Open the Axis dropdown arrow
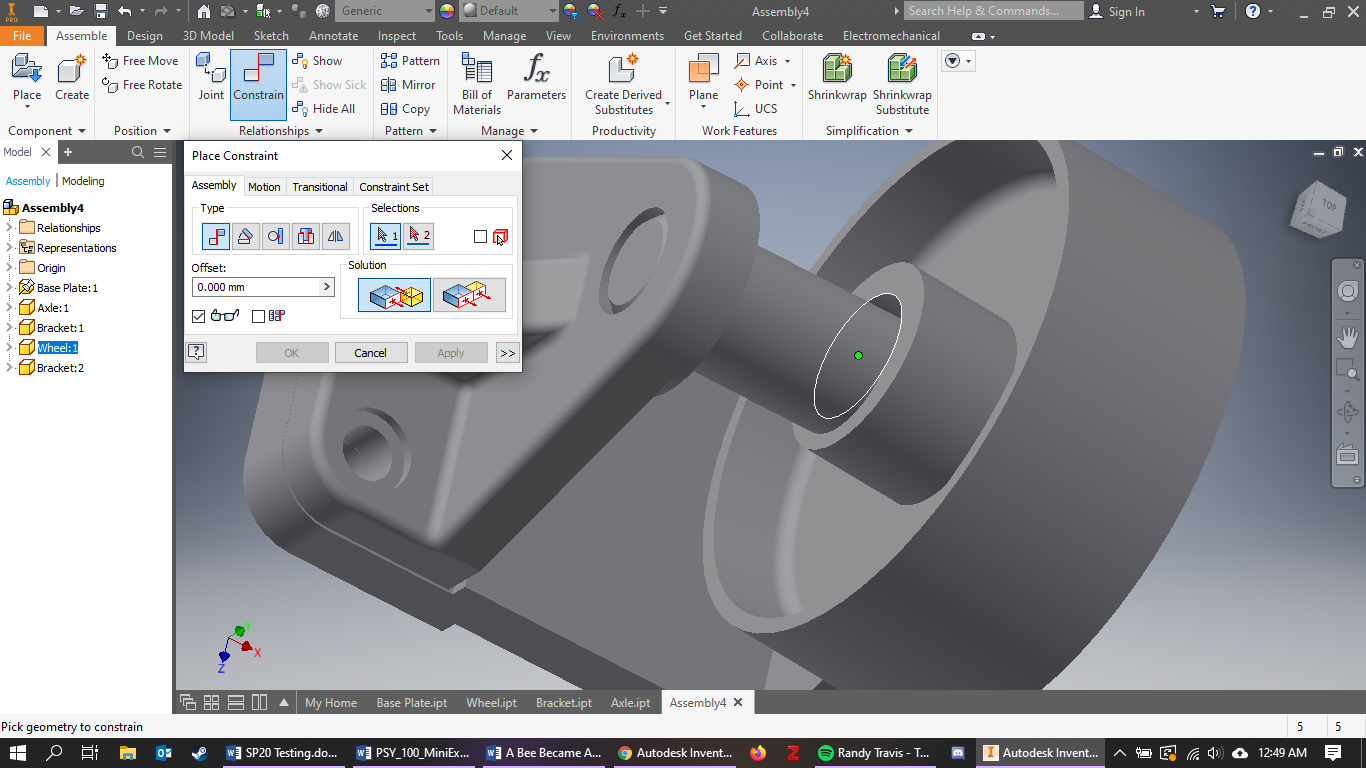1366x768 pixels. 788,61
